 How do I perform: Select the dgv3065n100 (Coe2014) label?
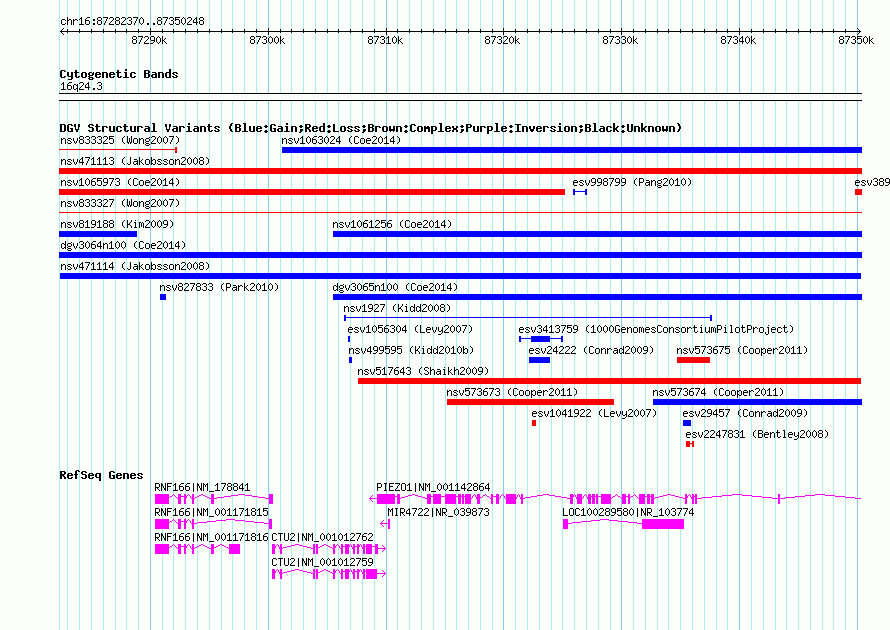[395, 287]
